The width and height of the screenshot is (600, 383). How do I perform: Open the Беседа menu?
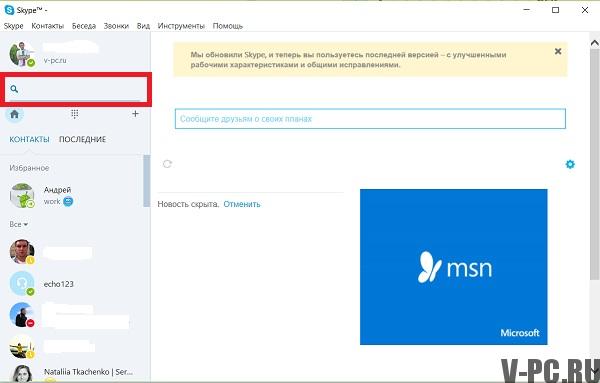[84, 26]
